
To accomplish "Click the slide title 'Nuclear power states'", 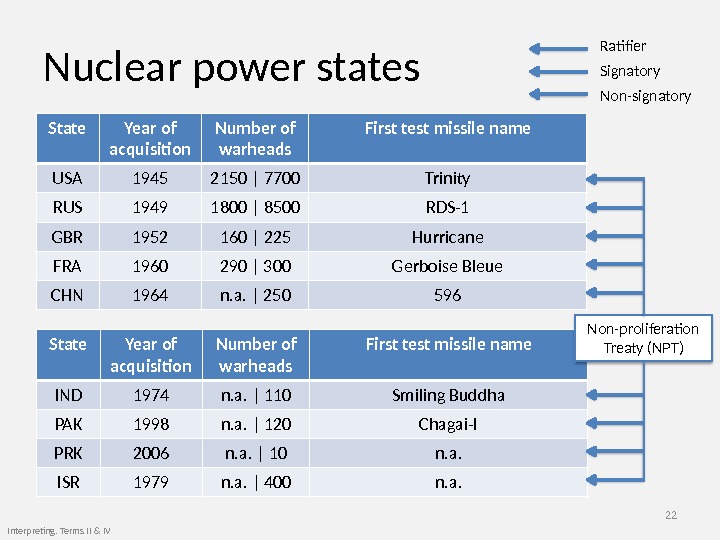I will (x=231, y=68).
